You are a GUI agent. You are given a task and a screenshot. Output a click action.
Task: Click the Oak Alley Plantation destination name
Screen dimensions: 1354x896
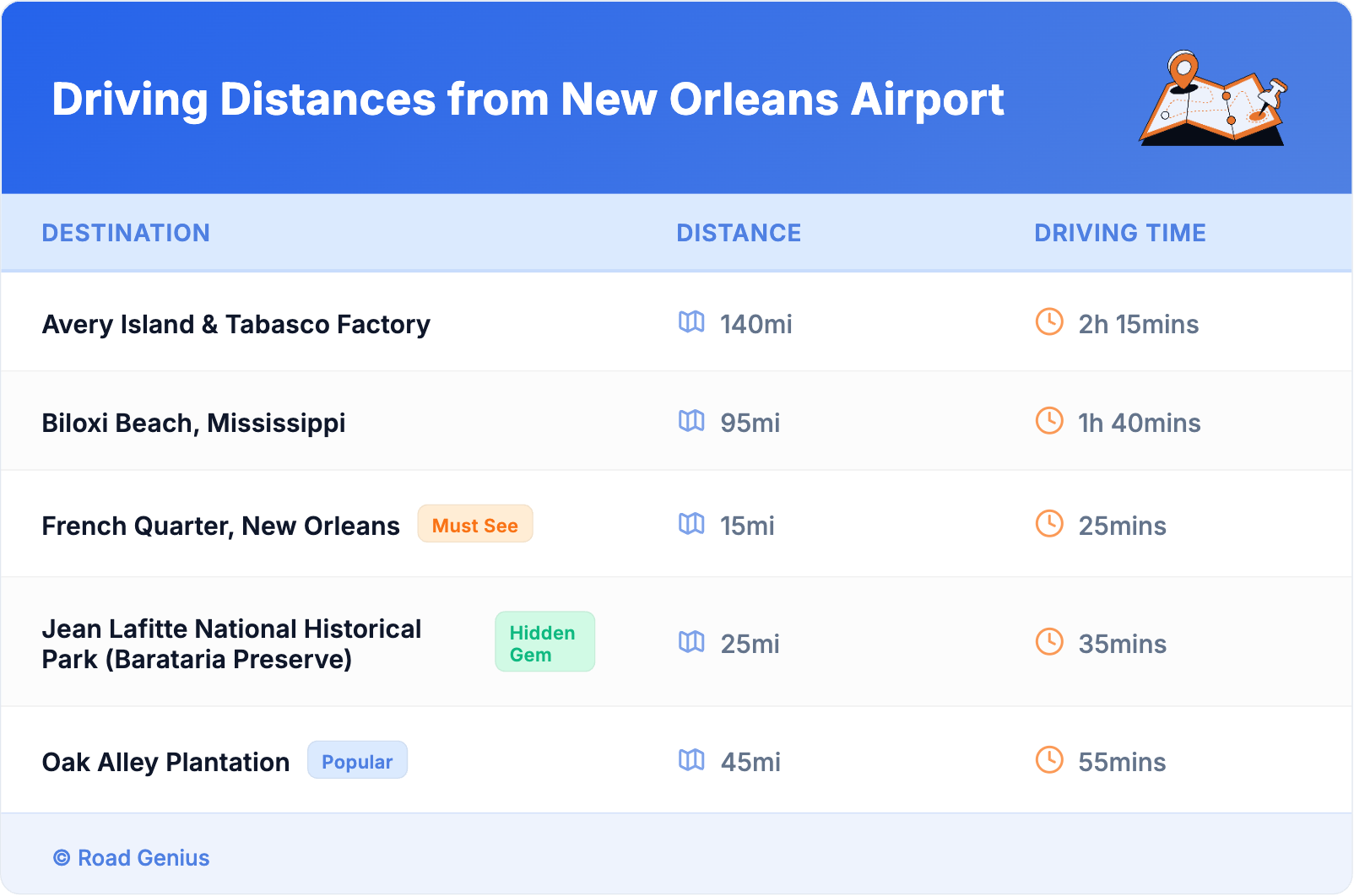(166, 762)
